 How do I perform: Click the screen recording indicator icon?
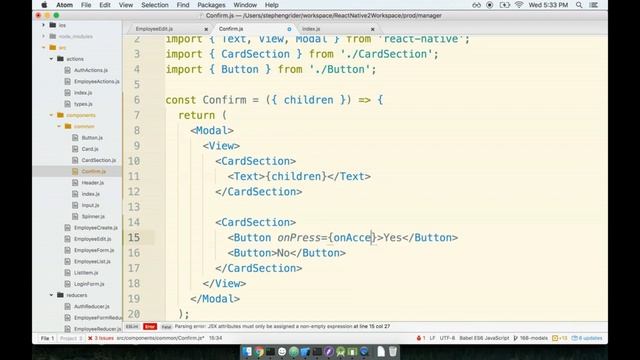[489, 5]
